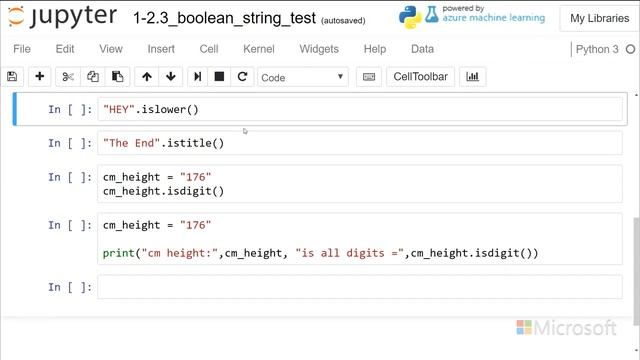The image size is (640, 360).
Task: Restart the kernel using the circular arrow icon
Action: (x=242, y=76)
